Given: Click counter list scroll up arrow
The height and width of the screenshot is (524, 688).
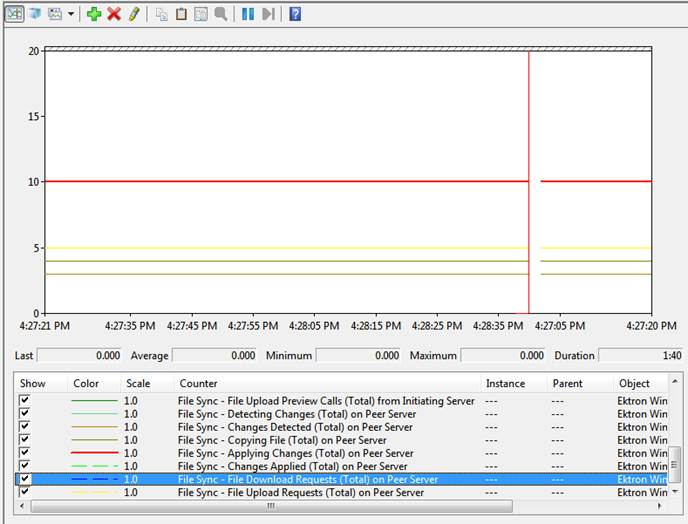Looking at the screenshot, I should [x=675, y=381].
